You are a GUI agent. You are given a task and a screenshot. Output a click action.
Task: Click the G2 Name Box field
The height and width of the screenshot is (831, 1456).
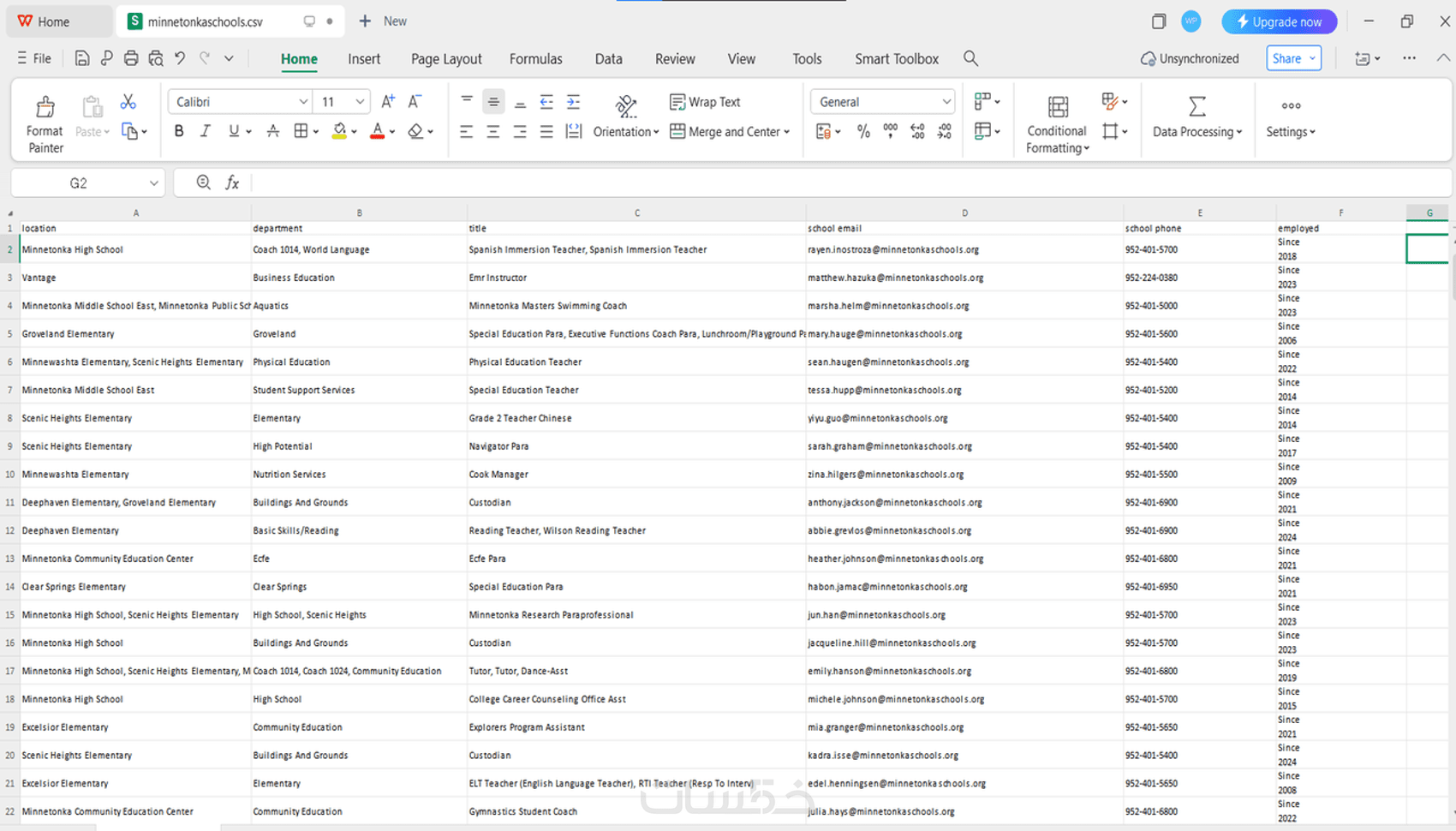[87, 182]
